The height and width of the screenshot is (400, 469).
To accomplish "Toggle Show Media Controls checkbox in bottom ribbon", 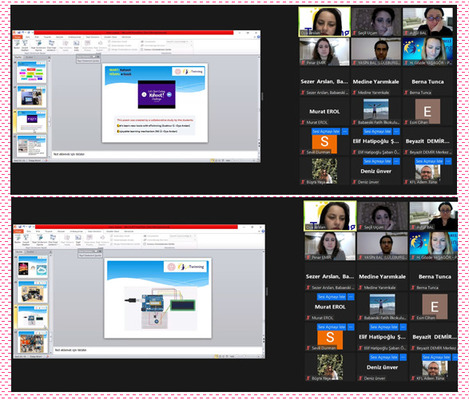I will (112, 244).
